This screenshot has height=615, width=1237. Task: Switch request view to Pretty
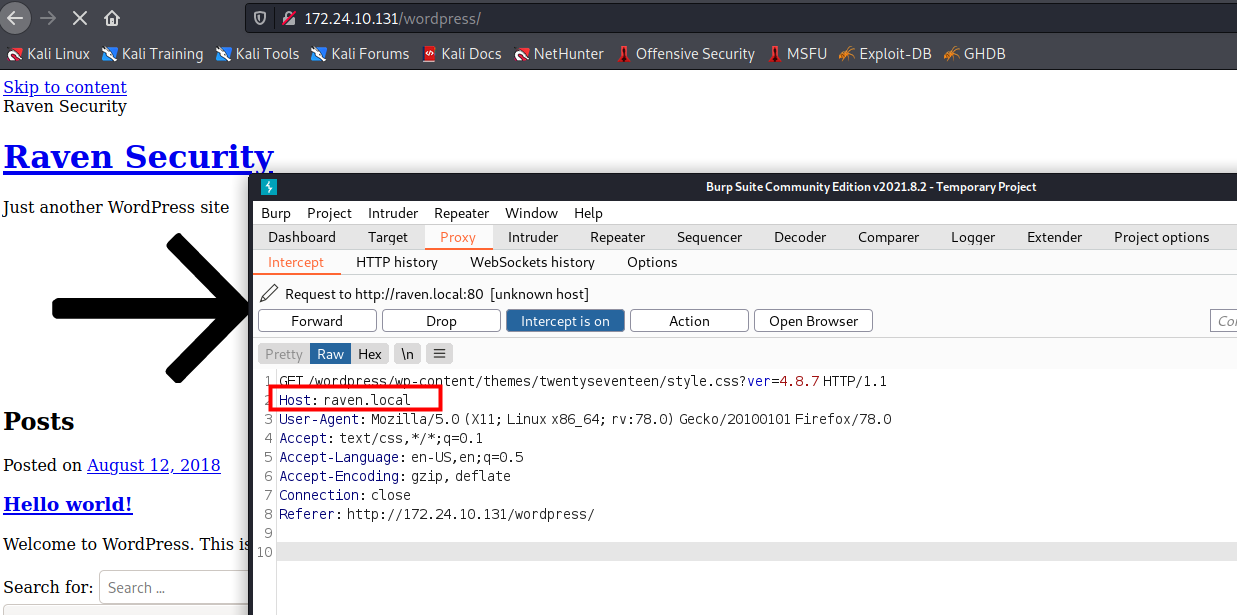pyautogui.click(x=284, y=354)
